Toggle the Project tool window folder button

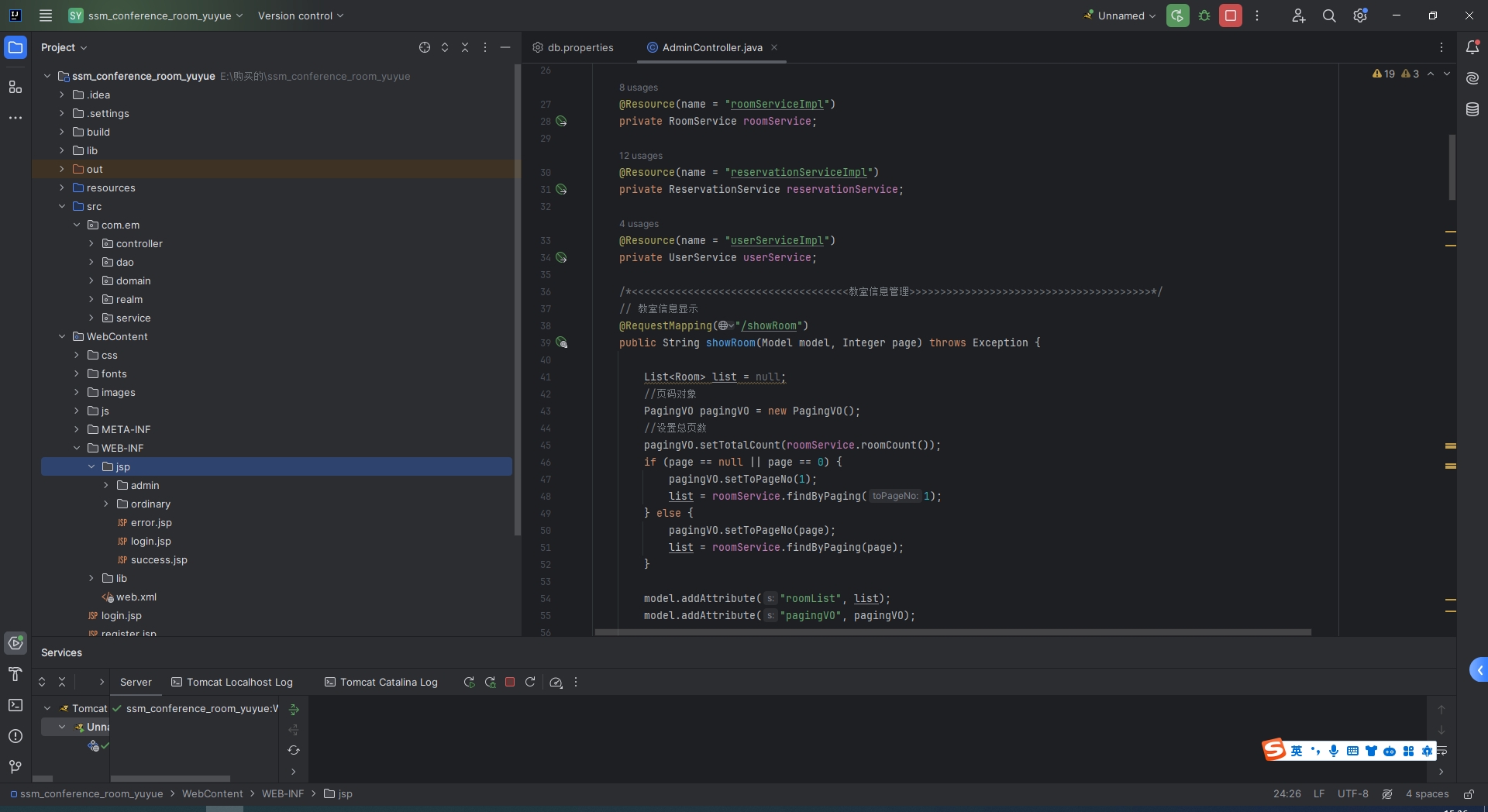pos(15,47)
